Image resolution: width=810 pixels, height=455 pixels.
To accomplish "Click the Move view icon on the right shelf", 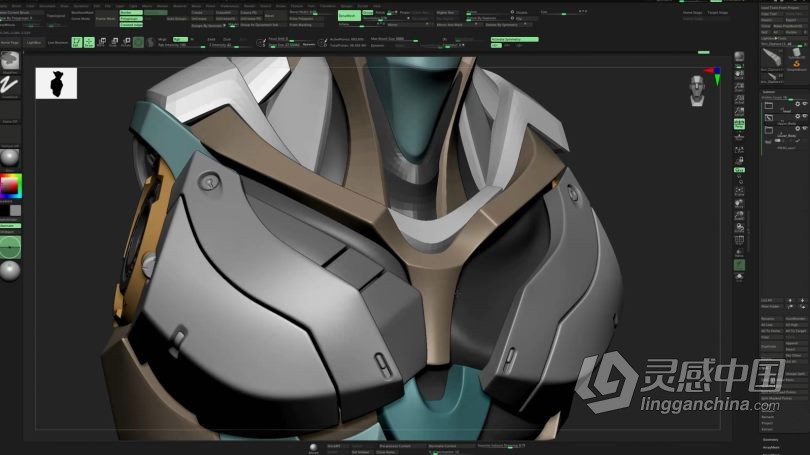I will [739, 204].
